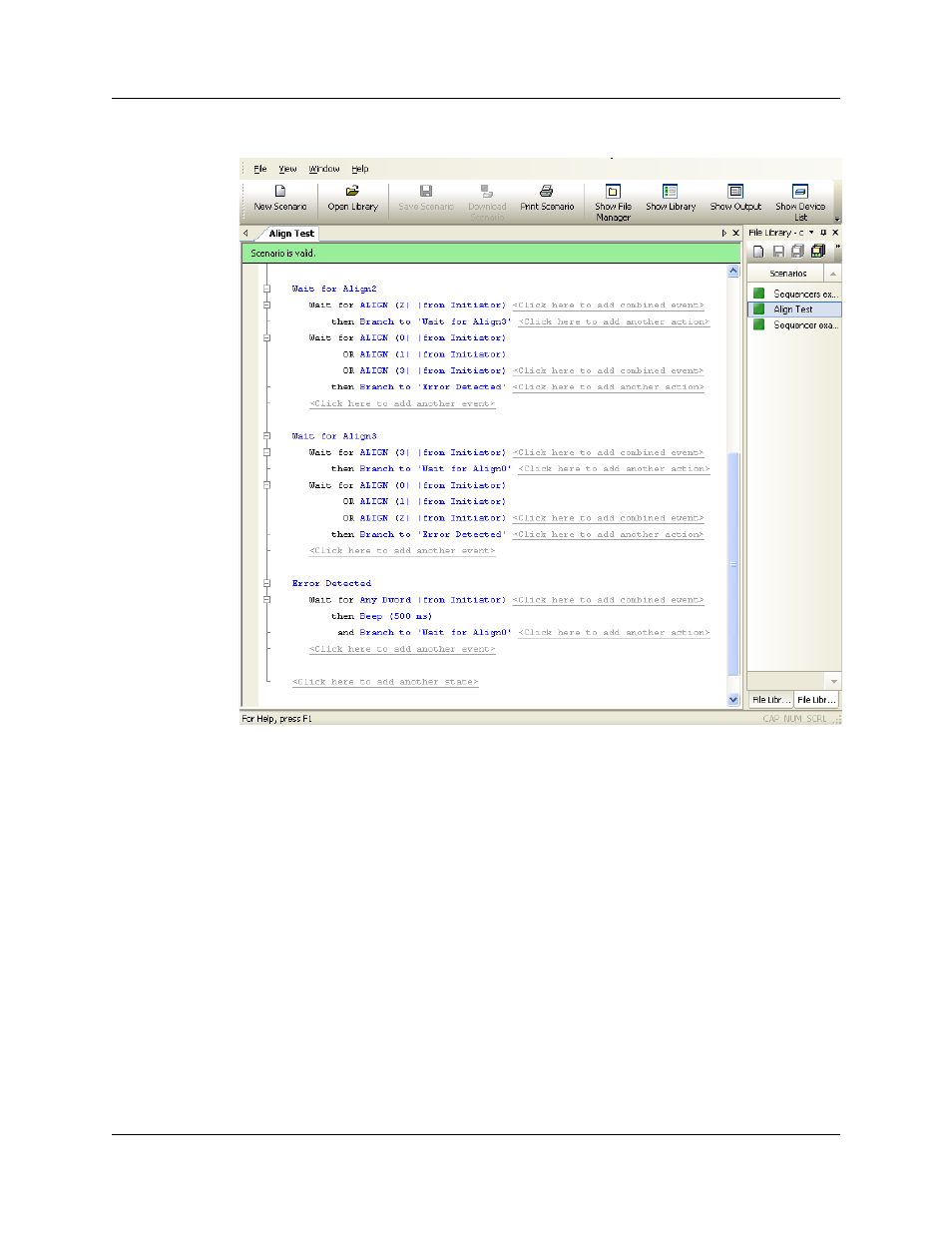Collapse the Wait for Any Dword event
The image size is (952, 1233).
pyautogui.click(x=267, y=600)
